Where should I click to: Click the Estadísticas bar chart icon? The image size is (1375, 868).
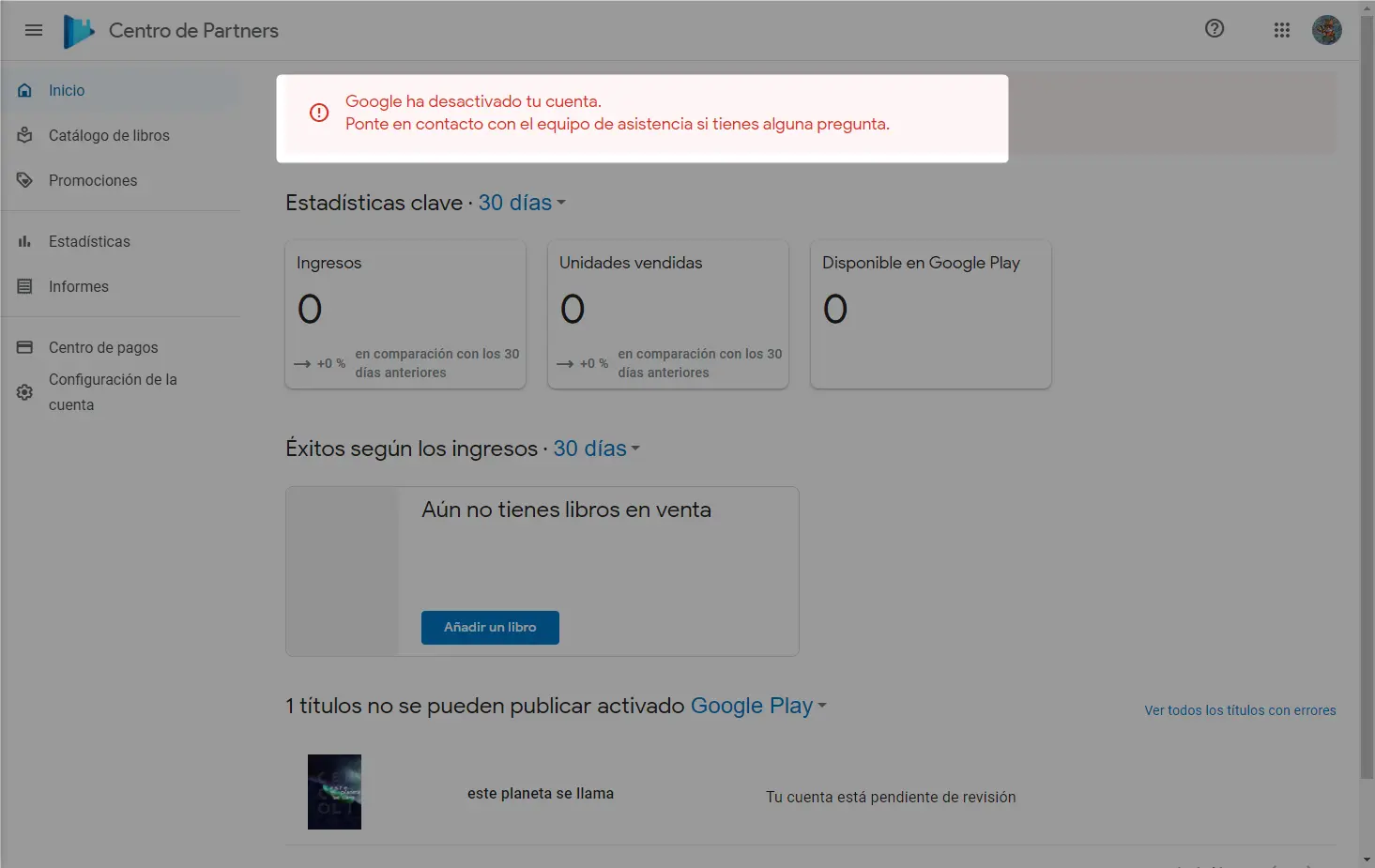pos(25,241)
